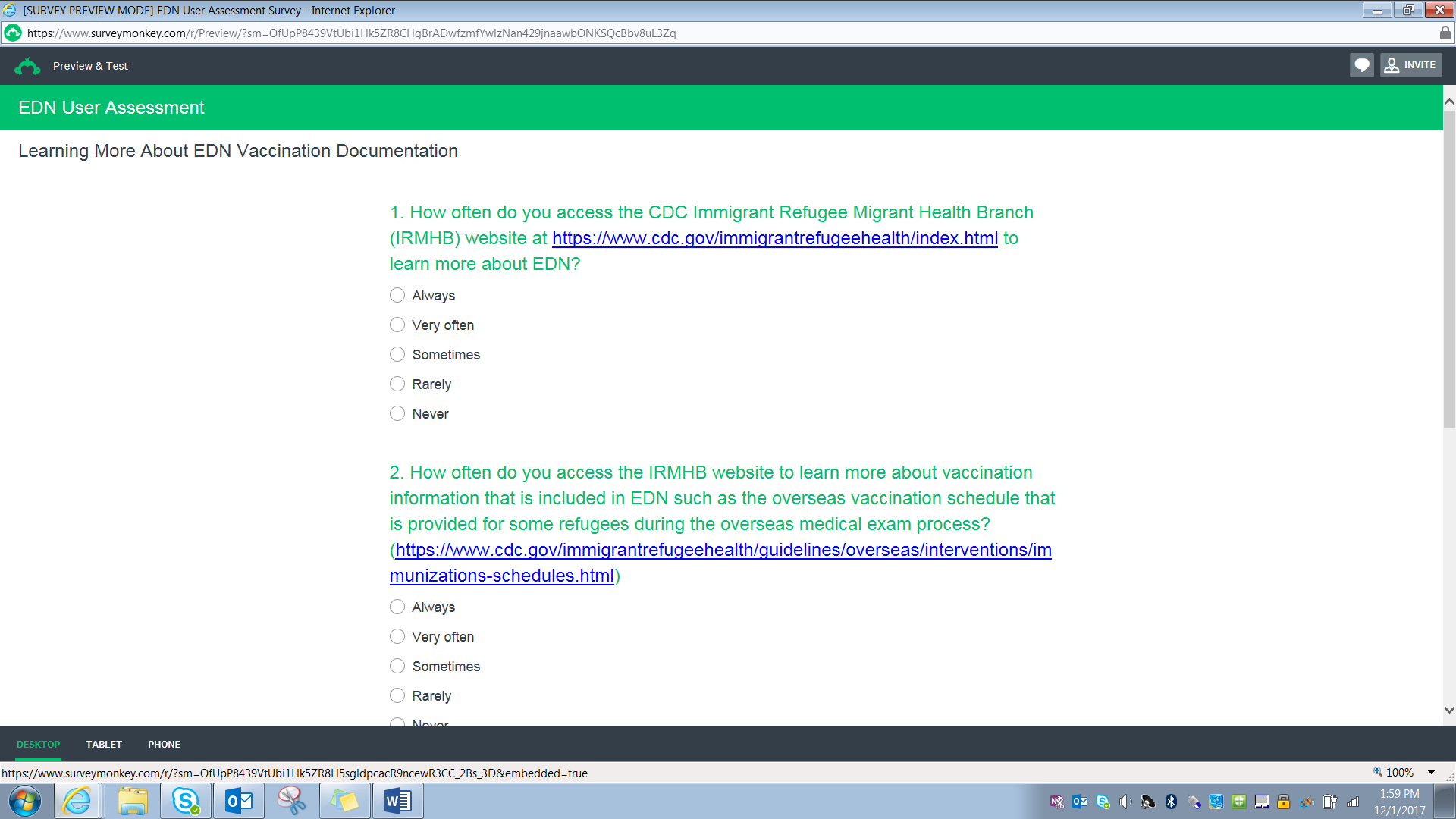
Task: Select Very often for question 2
Action: pyautogui.click(x=397, y=636)
